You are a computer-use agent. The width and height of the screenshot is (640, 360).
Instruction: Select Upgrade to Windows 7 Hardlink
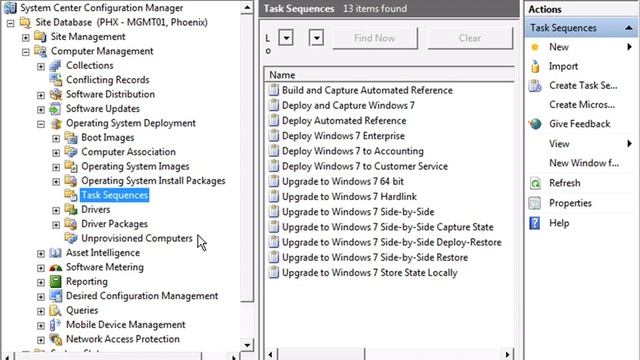point(349,196)
